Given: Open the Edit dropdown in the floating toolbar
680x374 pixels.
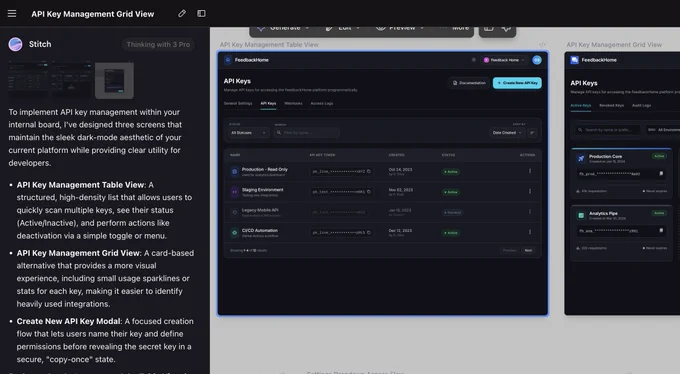Looking at the screenshot, I should [343, 28].
